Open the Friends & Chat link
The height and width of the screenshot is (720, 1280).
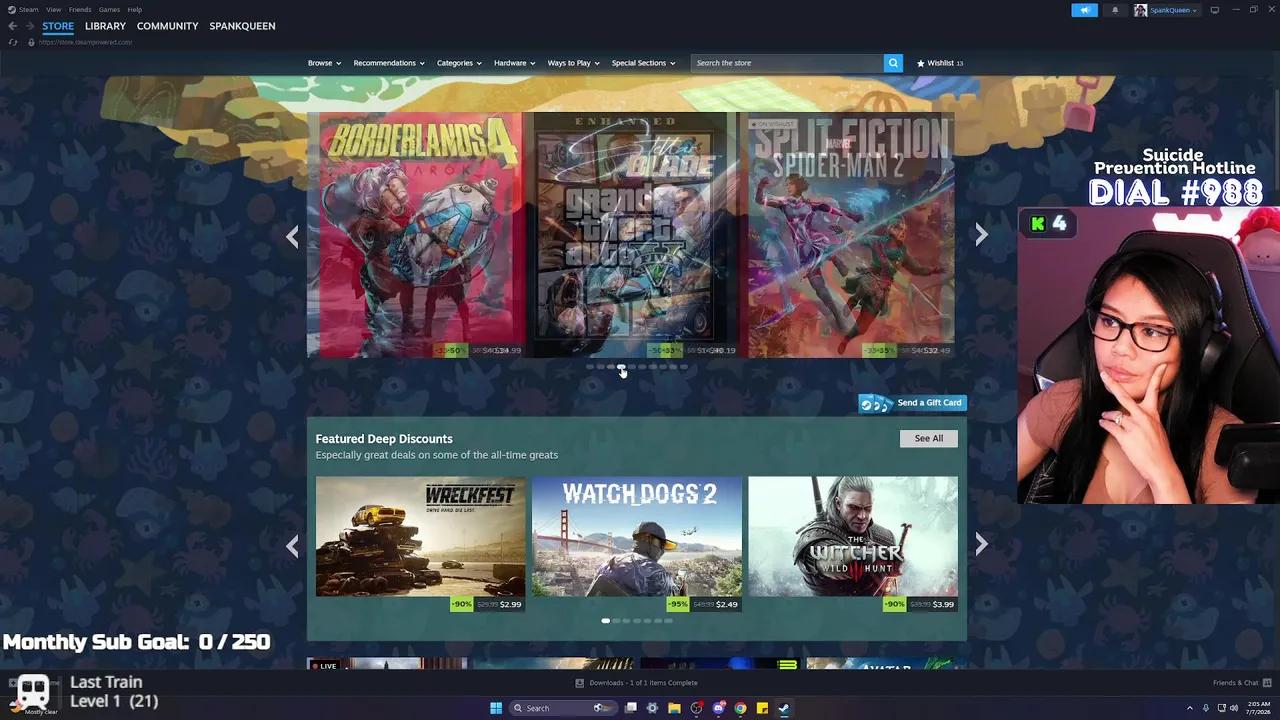1236,683
